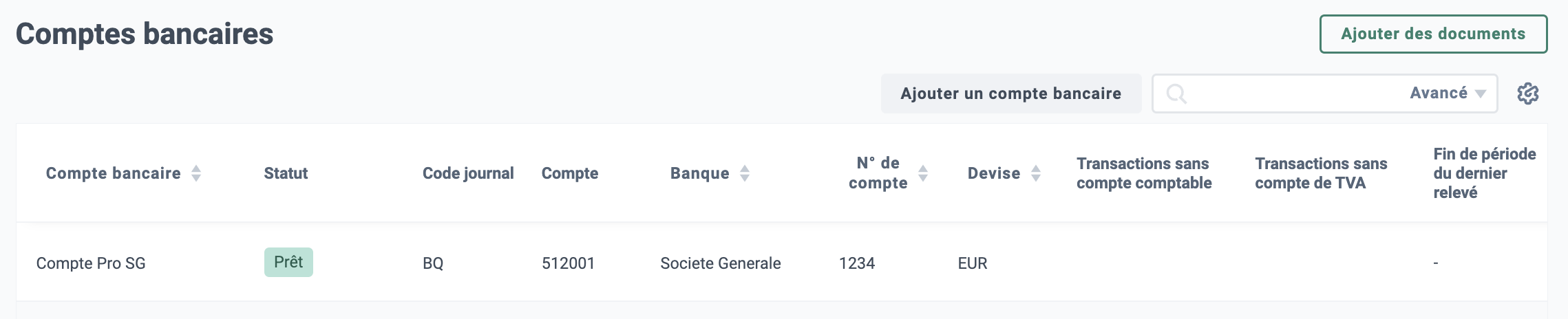Sort by Compte bancaire arrows
1568x319 pixels.
[x=196, y=173]
